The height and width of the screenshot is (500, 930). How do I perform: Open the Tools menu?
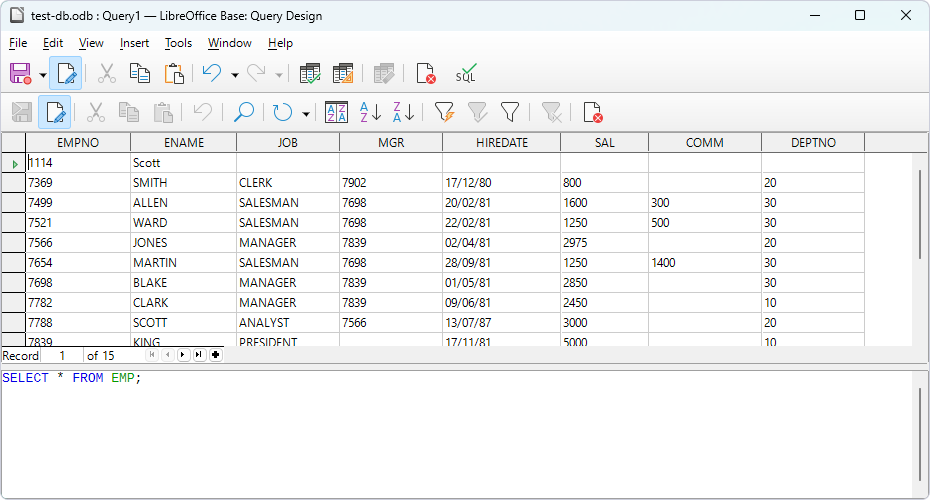point(178,43)
